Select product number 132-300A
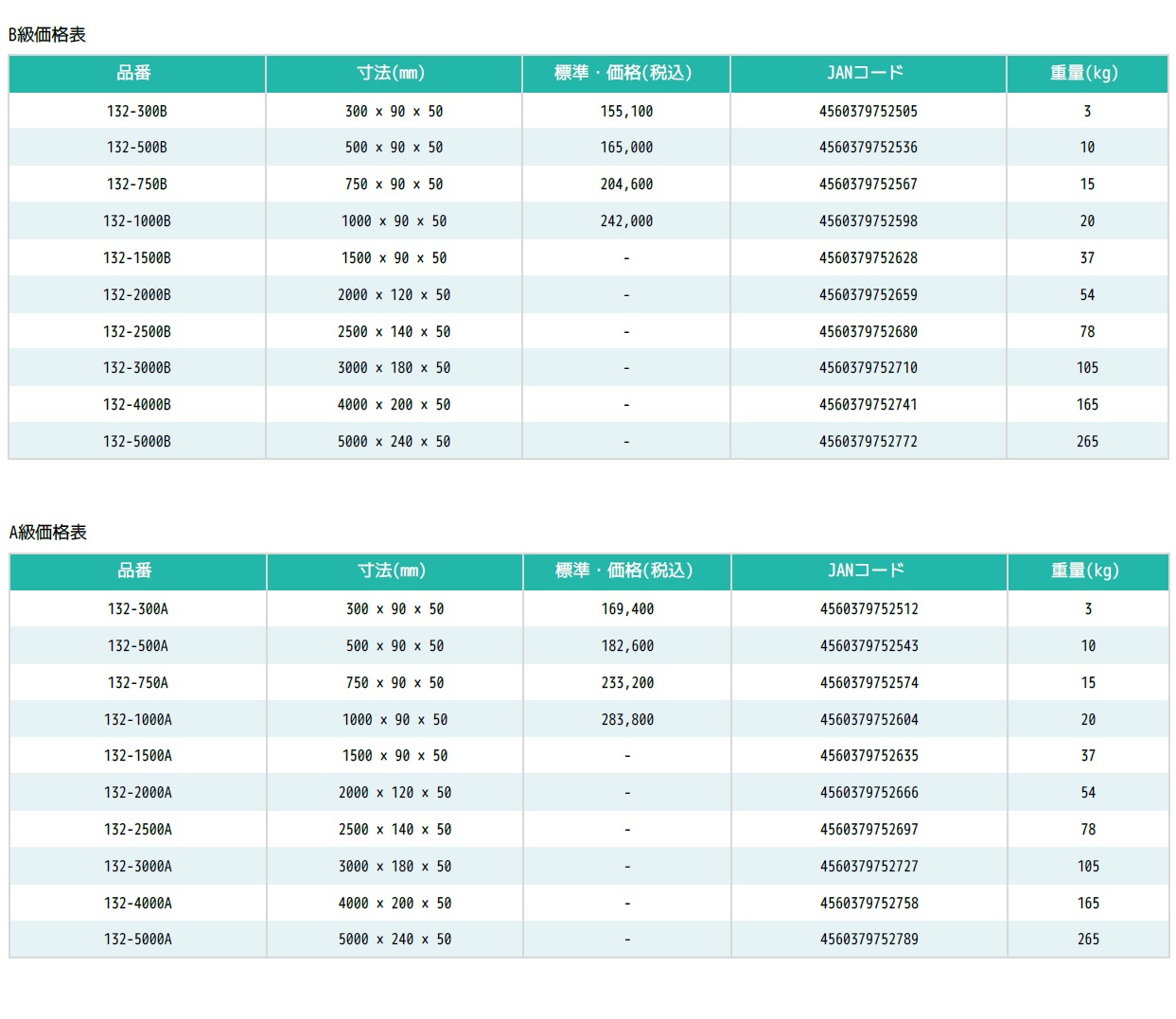The width and height of the screenshot is (1176, 1019). click(138, 609)
